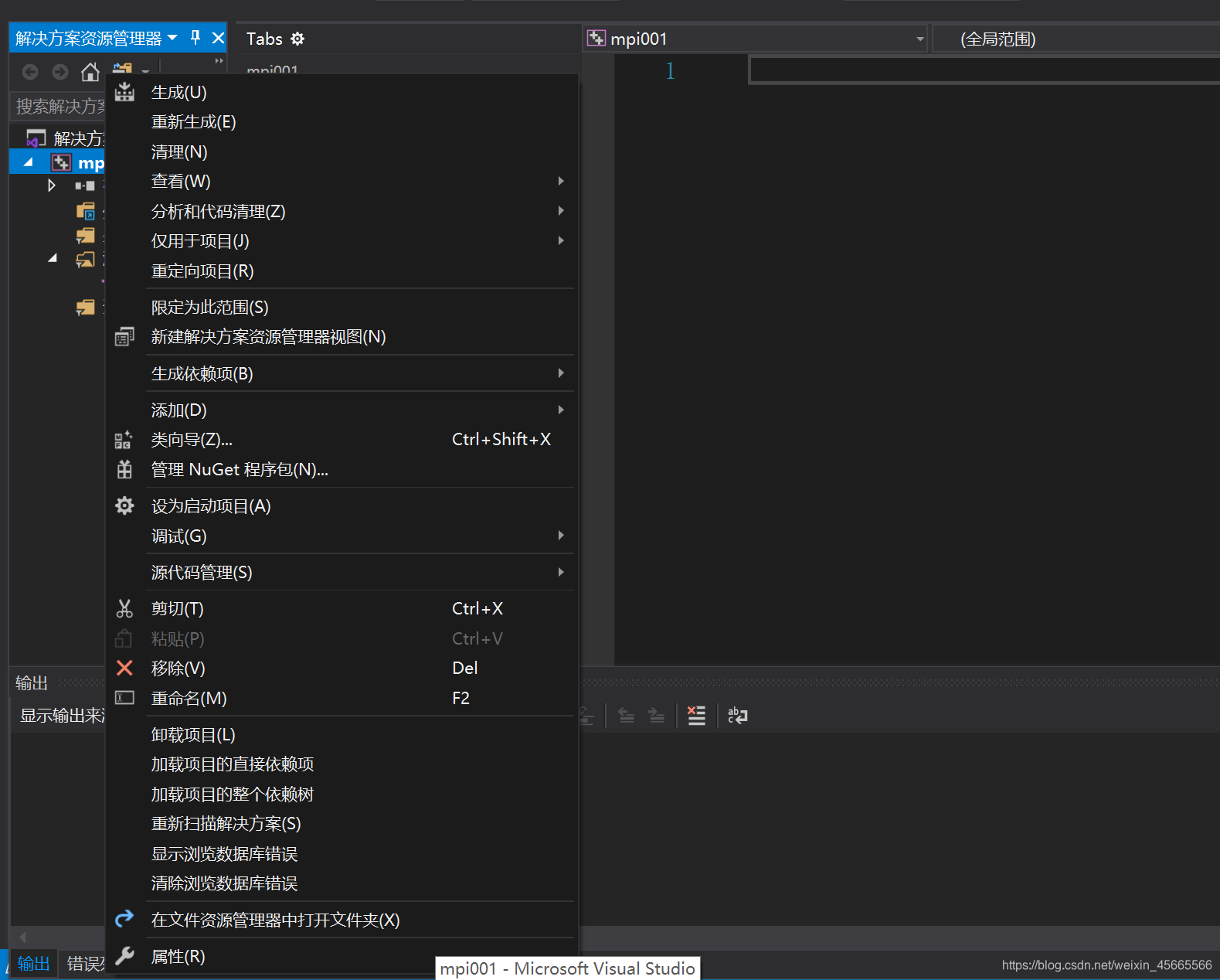Click the gear icon for 设为启动项目

pos(124,505)
